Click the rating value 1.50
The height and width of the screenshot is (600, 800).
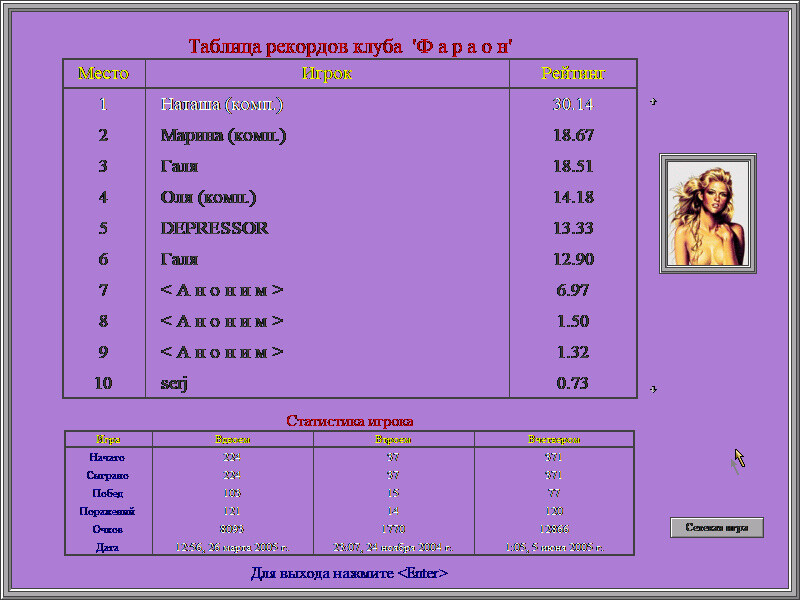click(x=573, y=321)
